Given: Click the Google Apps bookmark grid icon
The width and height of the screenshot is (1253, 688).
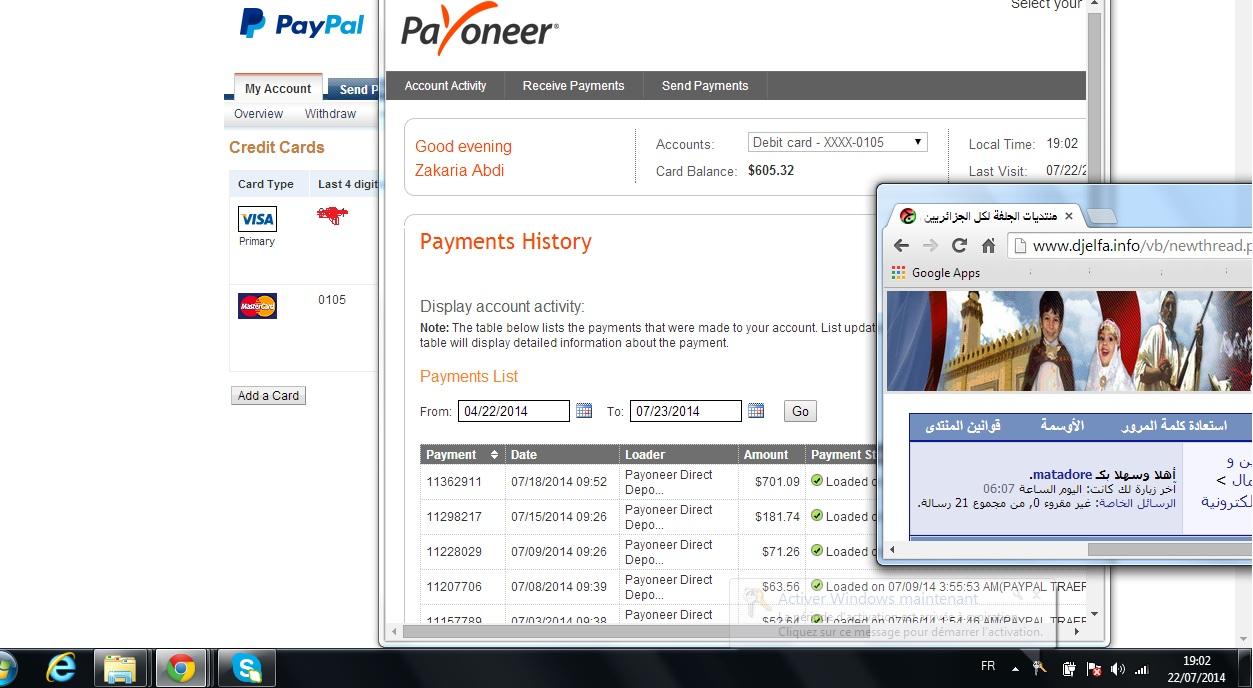Looking at the screenshot, I should 898,273.
